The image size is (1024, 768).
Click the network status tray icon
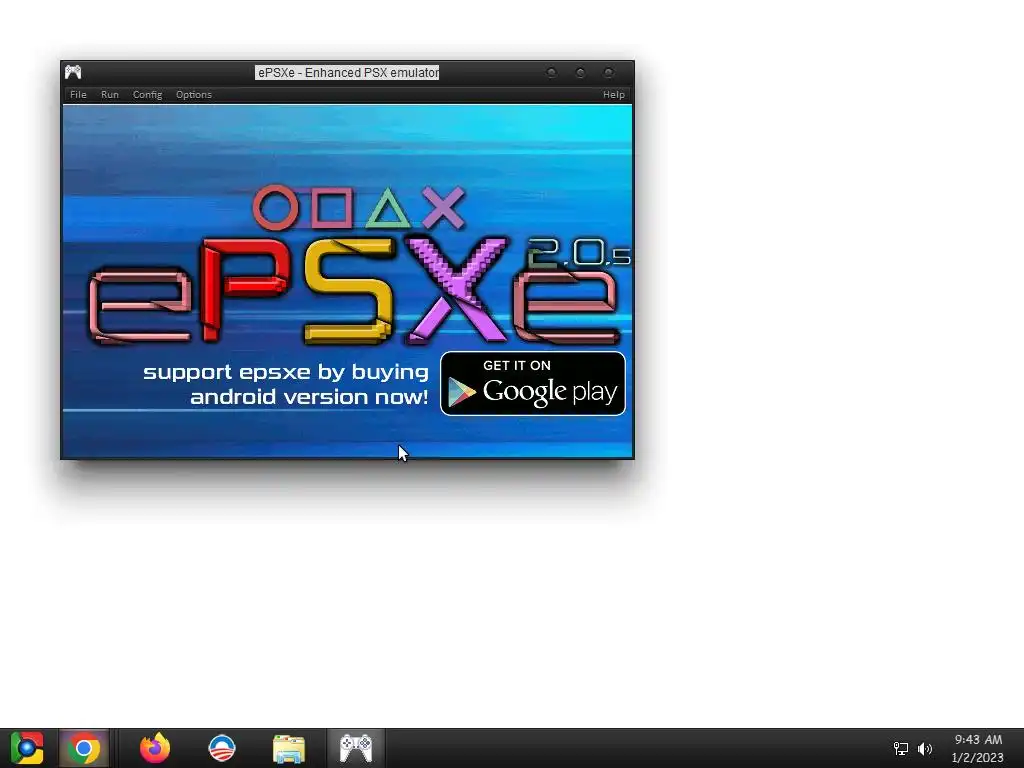(x=901, y=748)
